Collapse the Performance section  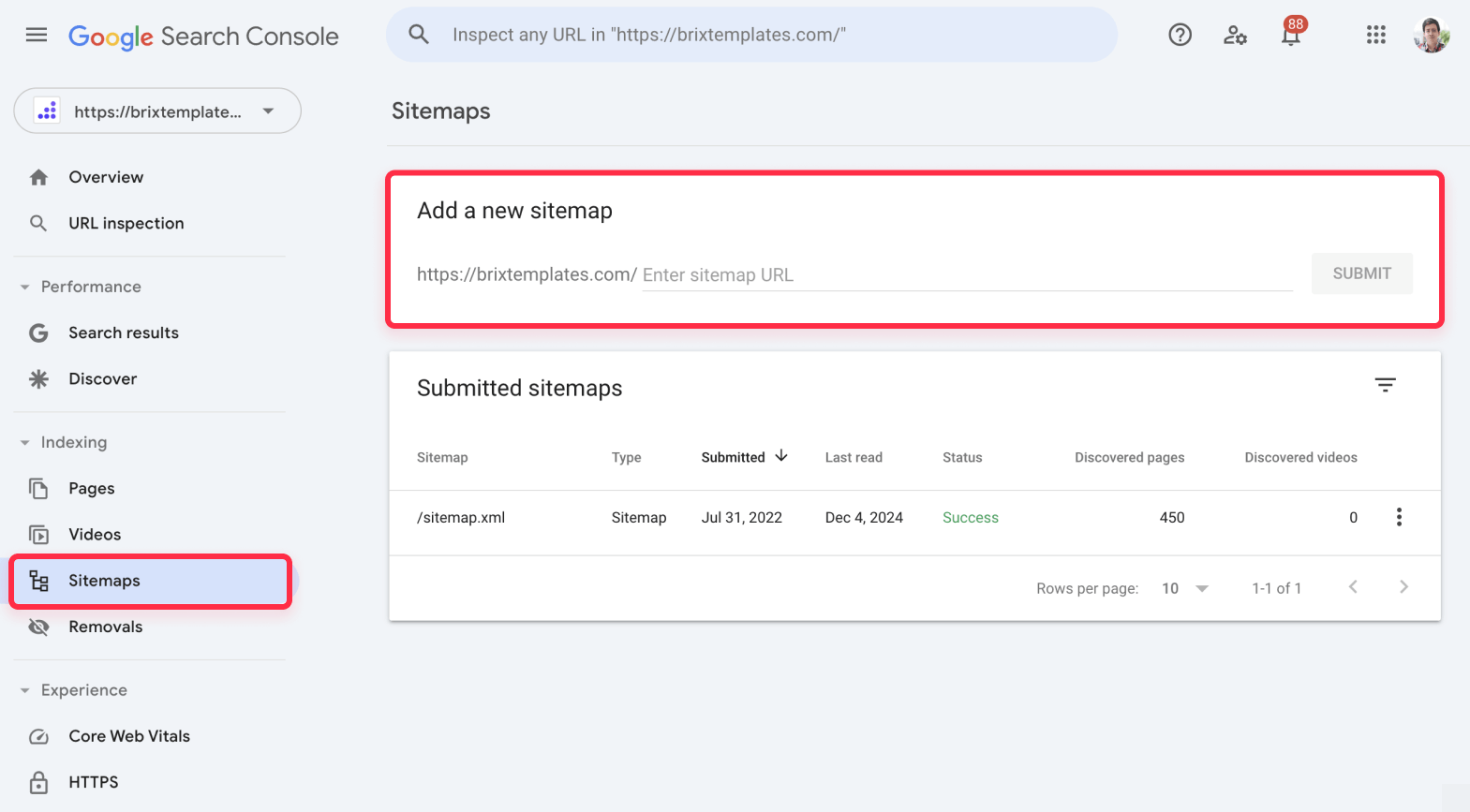pyautogui.click(x=25, y=287)
